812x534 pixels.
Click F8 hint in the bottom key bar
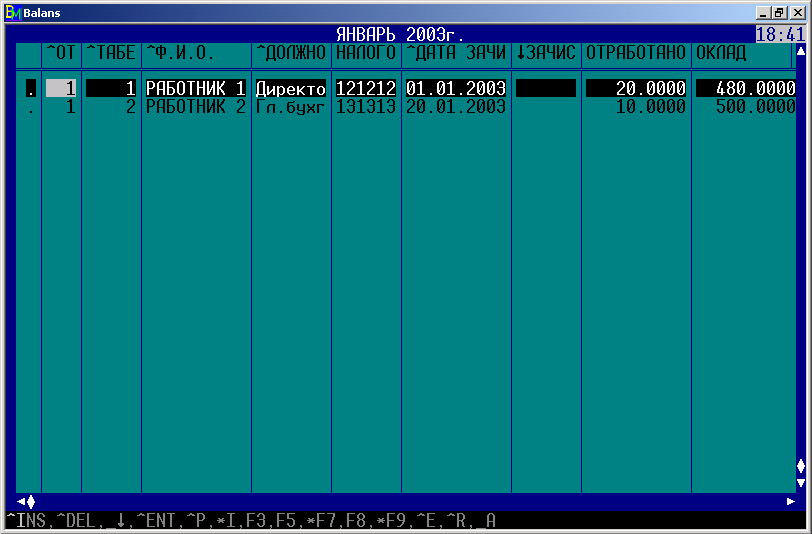point(356,520)
